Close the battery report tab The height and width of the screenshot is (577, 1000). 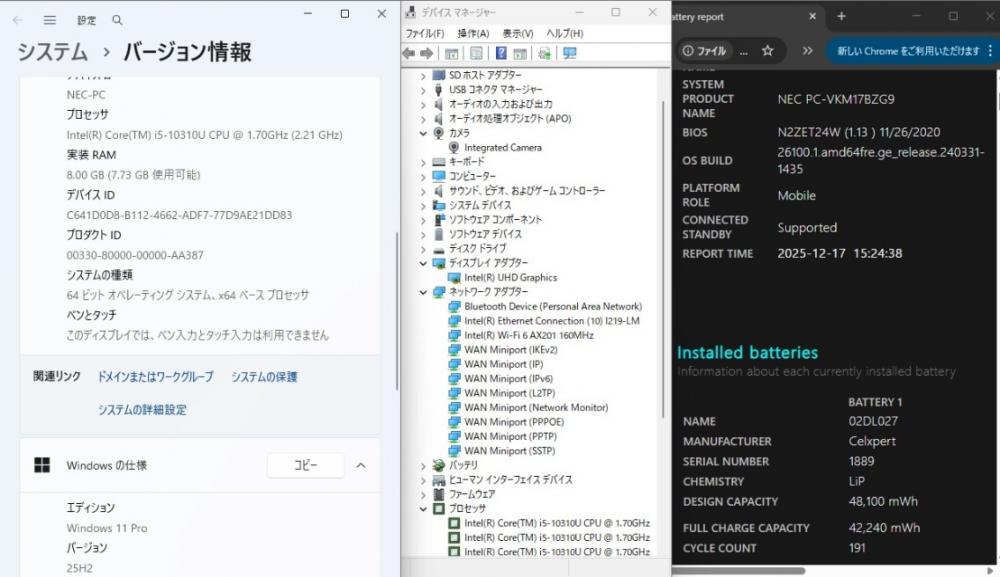(x=812, y=17)
